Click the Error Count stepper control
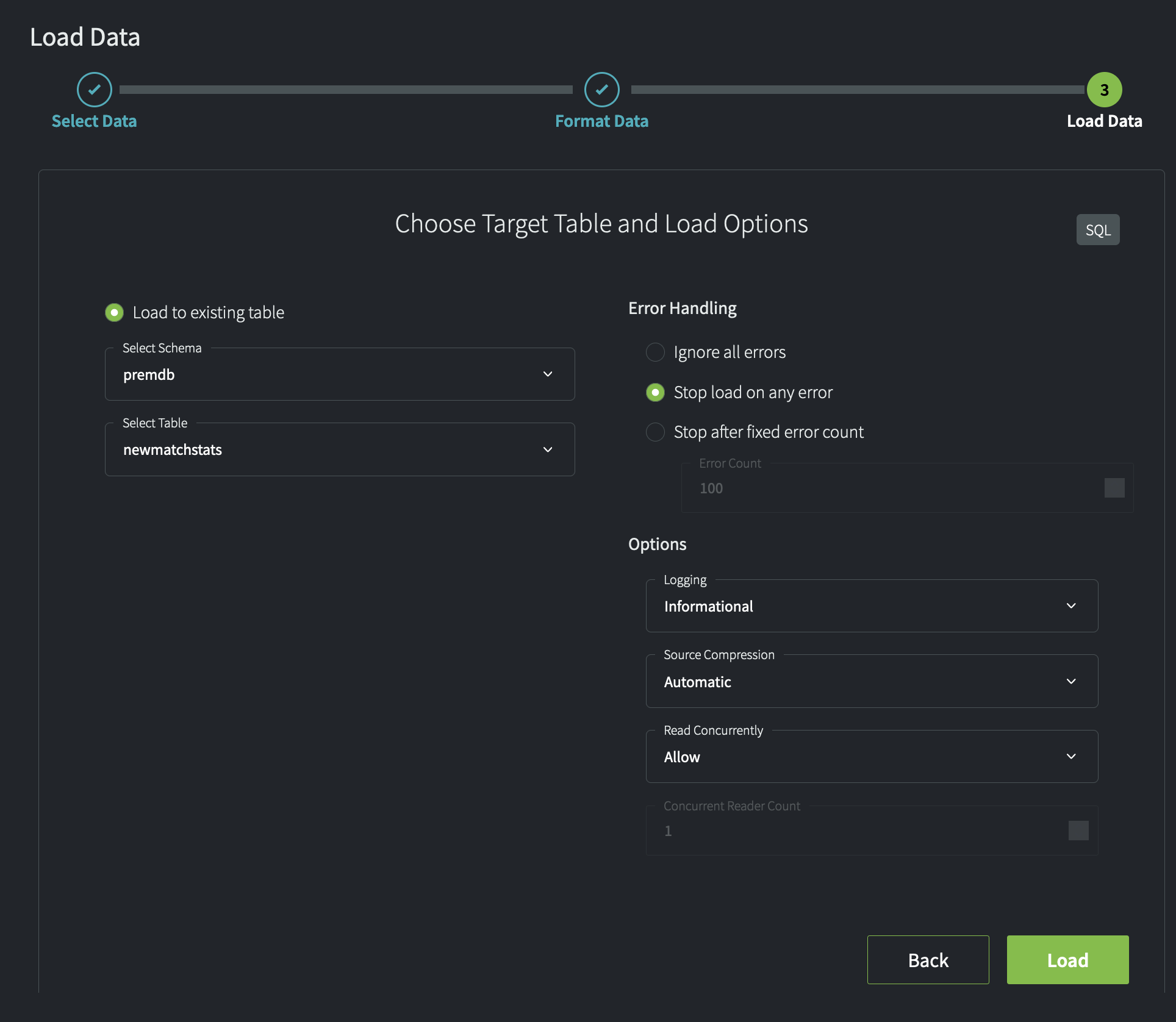This screenshot has width=1176, height=1022. [x=1114, y=488]
